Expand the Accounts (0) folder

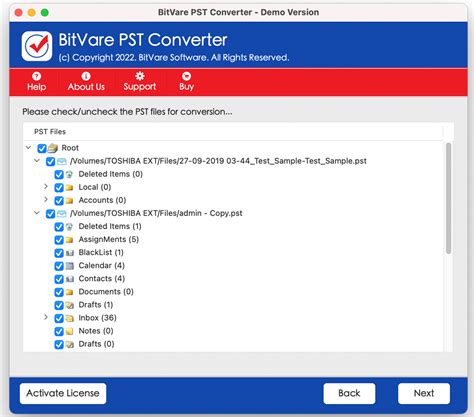click(46, 199)
